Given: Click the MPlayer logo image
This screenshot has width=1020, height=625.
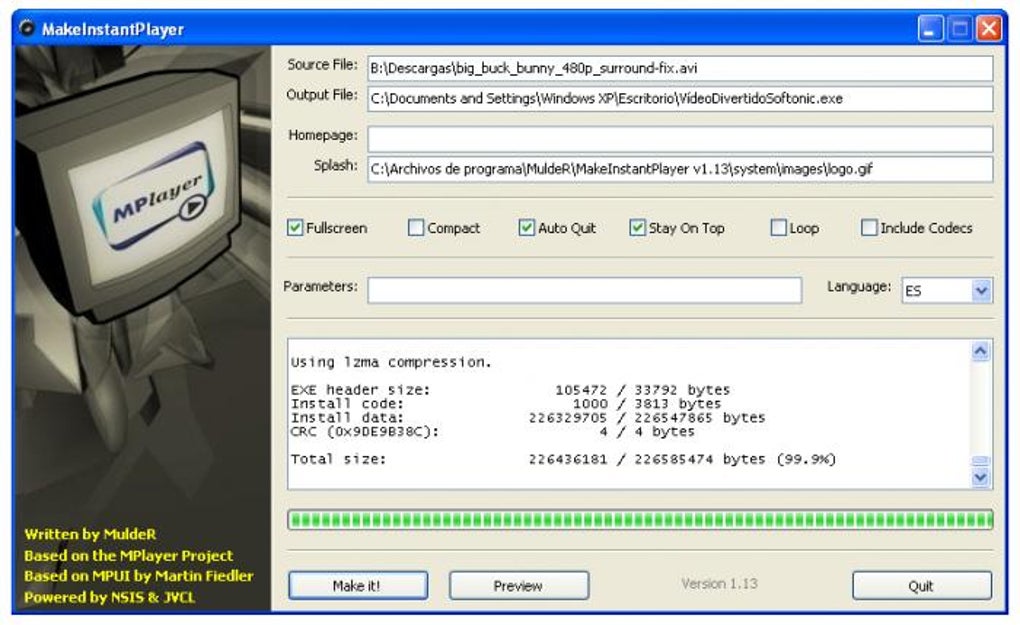Looking at the screenshot, I should point(154,196).
